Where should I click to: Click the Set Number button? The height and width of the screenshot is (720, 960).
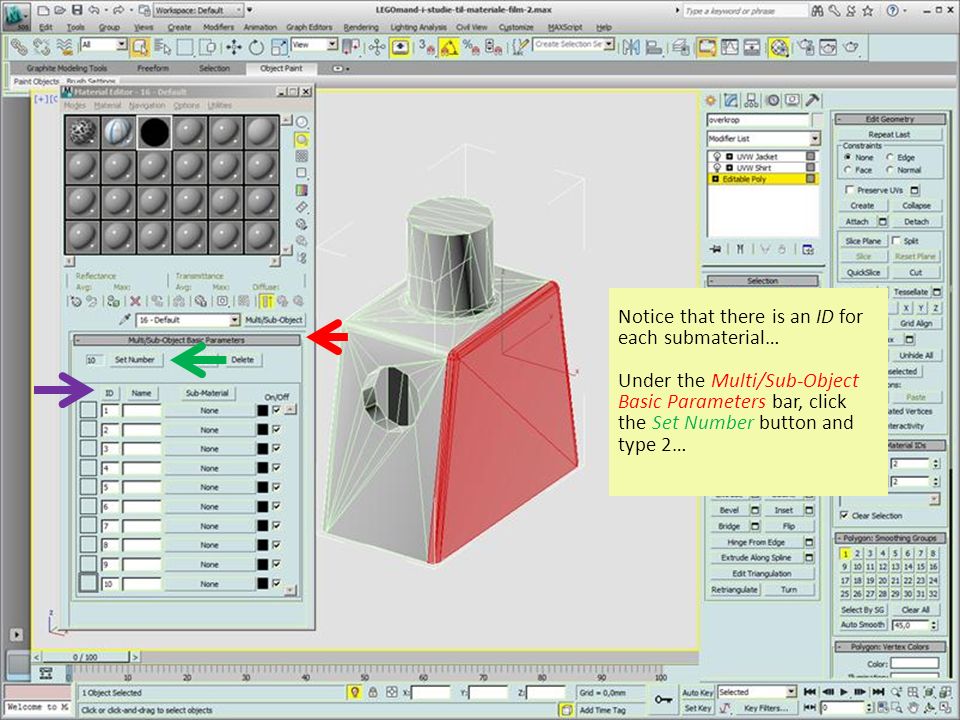click(x=135, y=359)
